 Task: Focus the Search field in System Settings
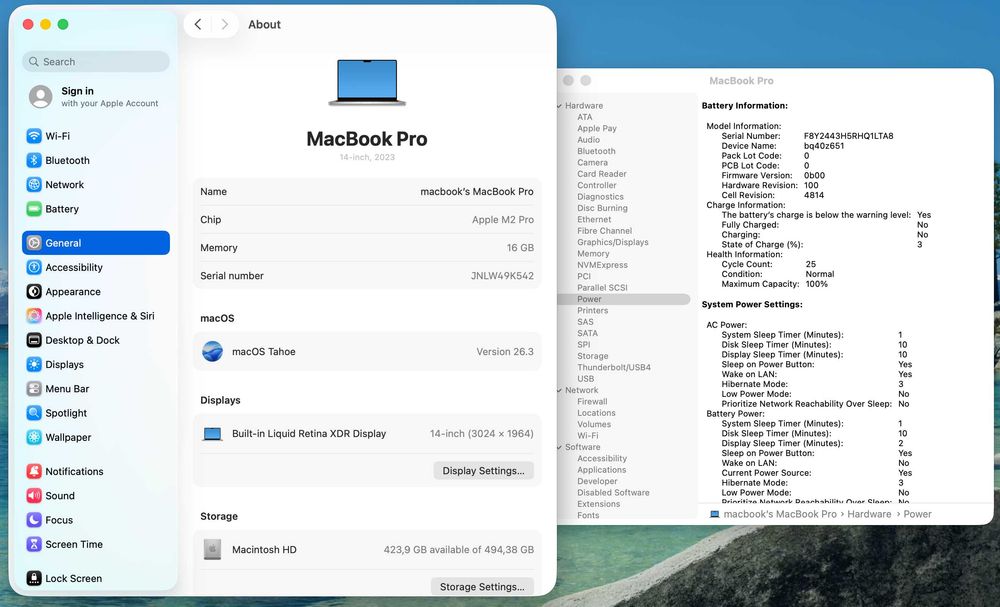[96, 62]
